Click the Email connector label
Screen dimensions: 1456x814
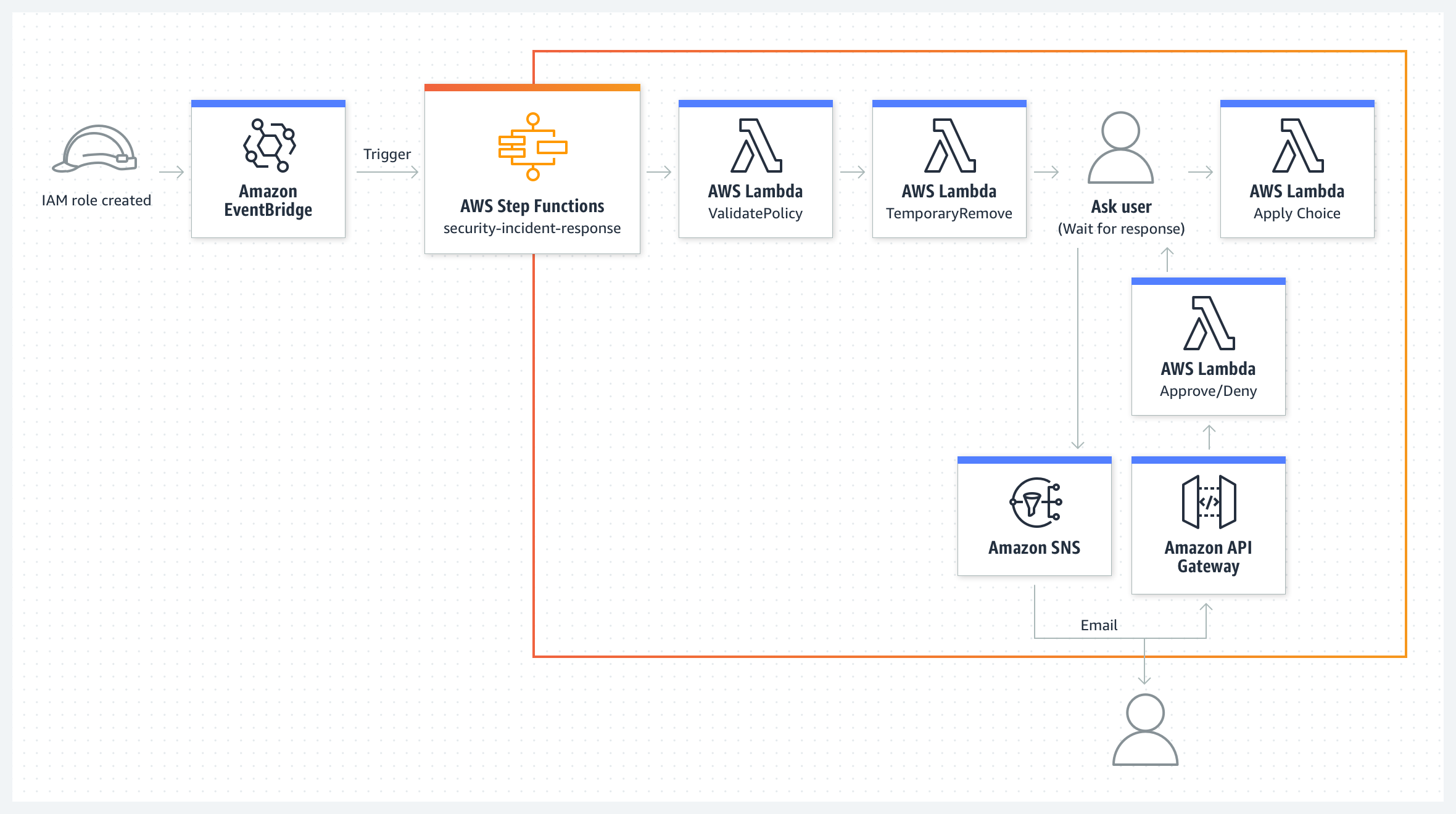click(1099, 625)
